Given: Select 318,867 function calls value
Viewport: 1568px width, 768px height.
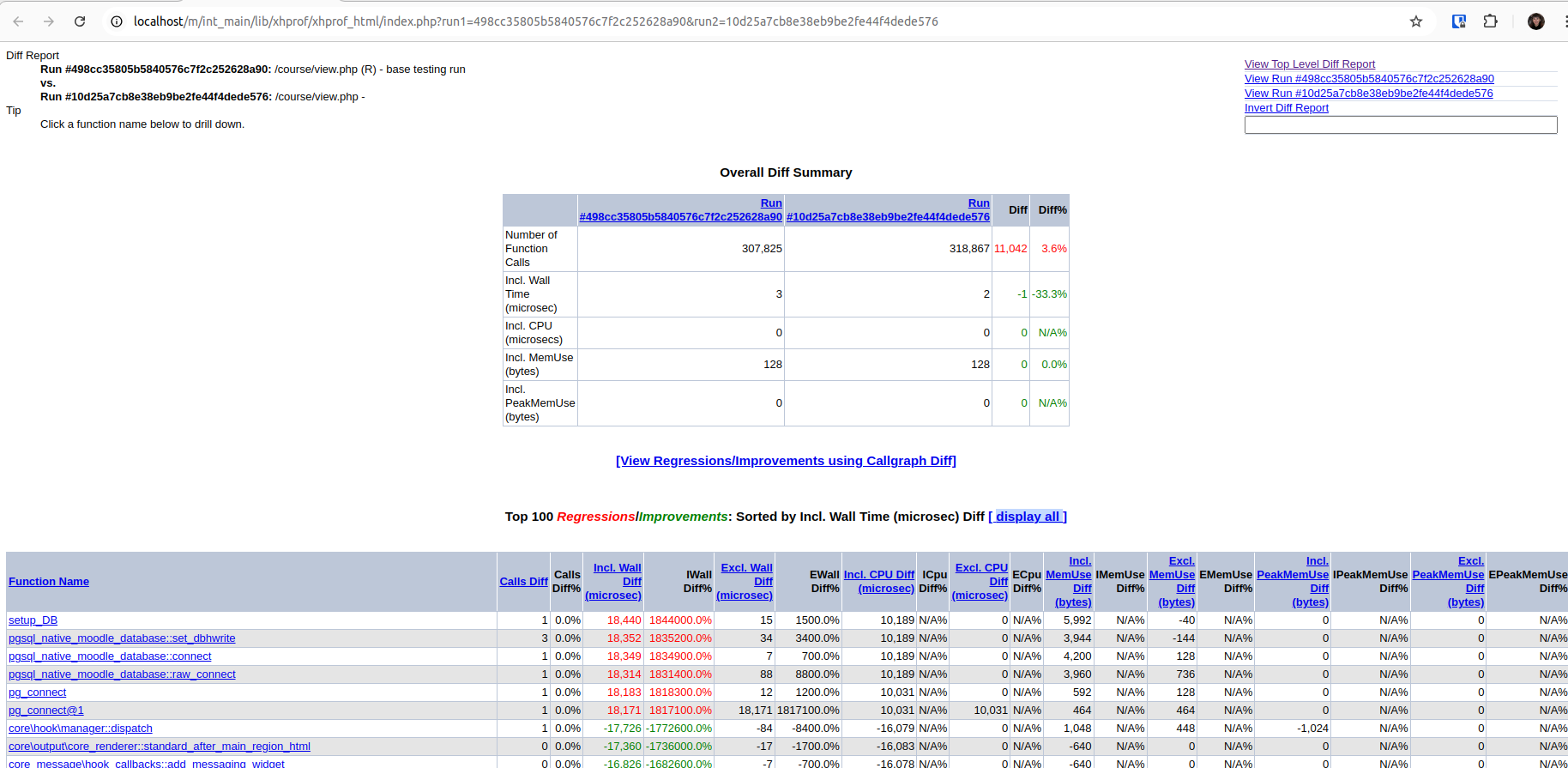Looking at the screenshot, I should click(969, 249).
